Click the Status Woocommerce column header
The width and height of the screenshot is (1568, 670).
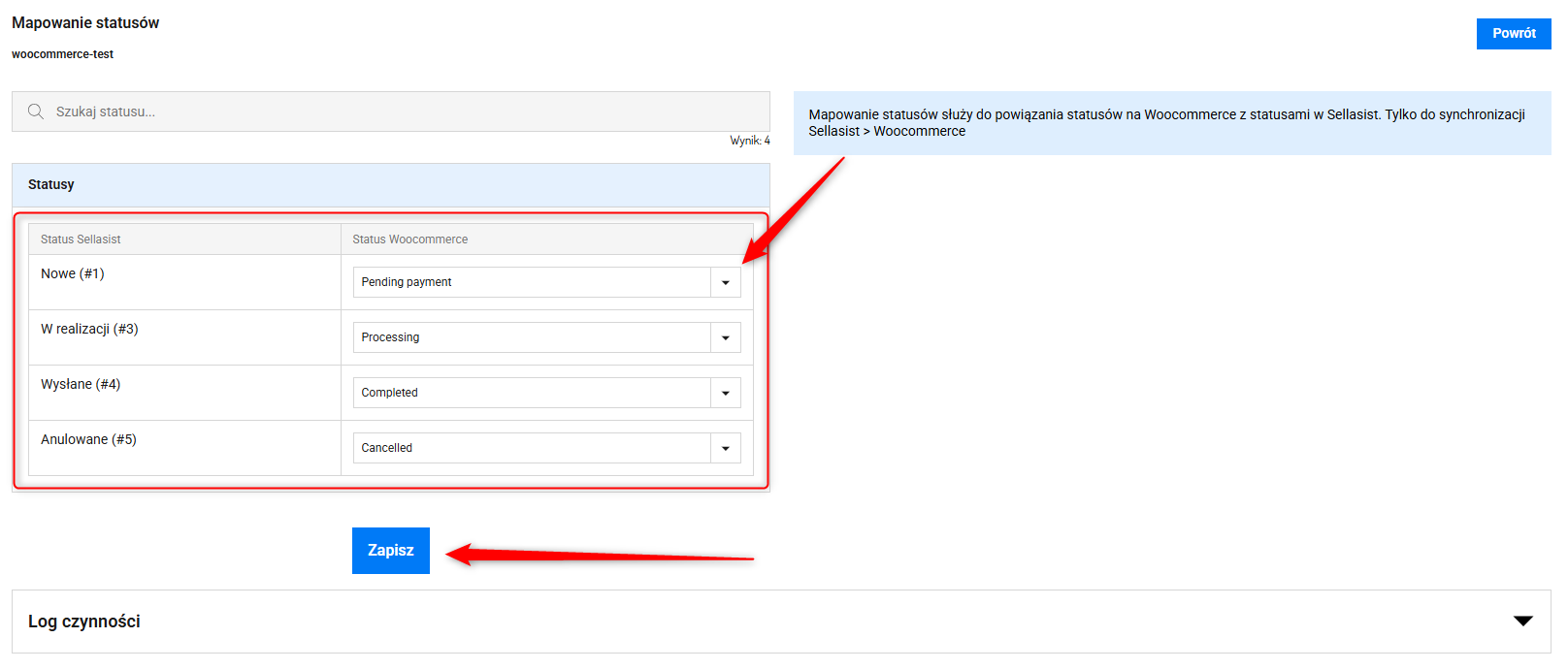(409, 239)
